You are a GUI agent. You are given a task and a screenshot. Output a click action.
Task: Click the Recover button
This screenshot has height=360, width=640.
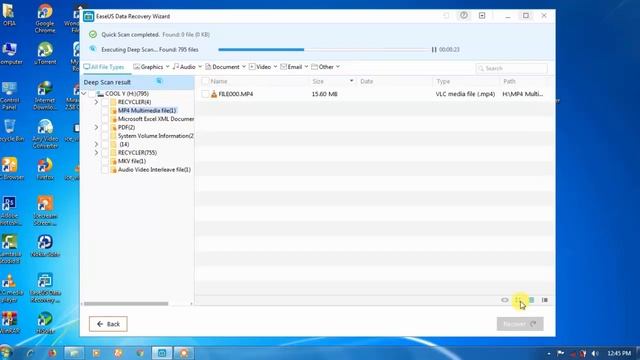pyautogui.click(x=520, y=324)
